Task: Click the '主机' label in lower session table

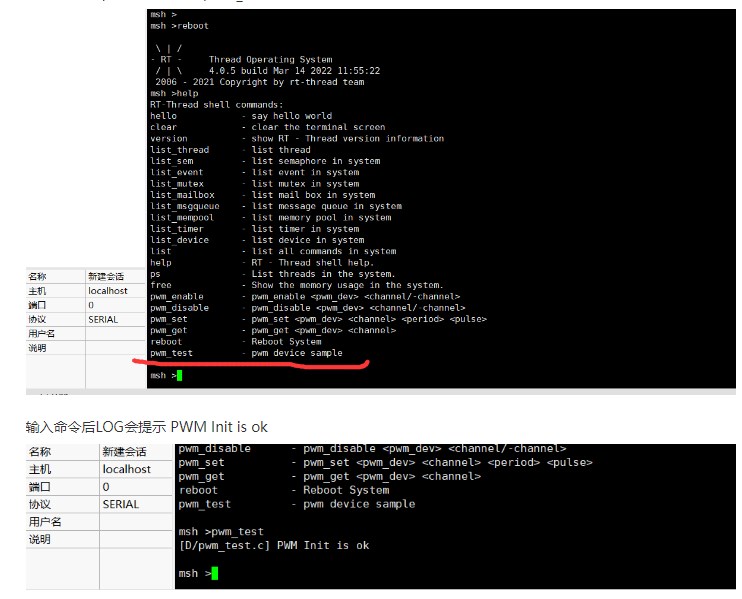Action: pyautogui.click(x=39, y=469)
